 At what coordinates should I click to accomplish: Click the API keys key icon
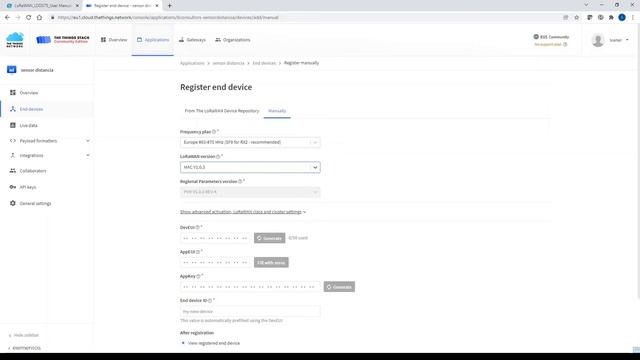(x=13, y=187)
